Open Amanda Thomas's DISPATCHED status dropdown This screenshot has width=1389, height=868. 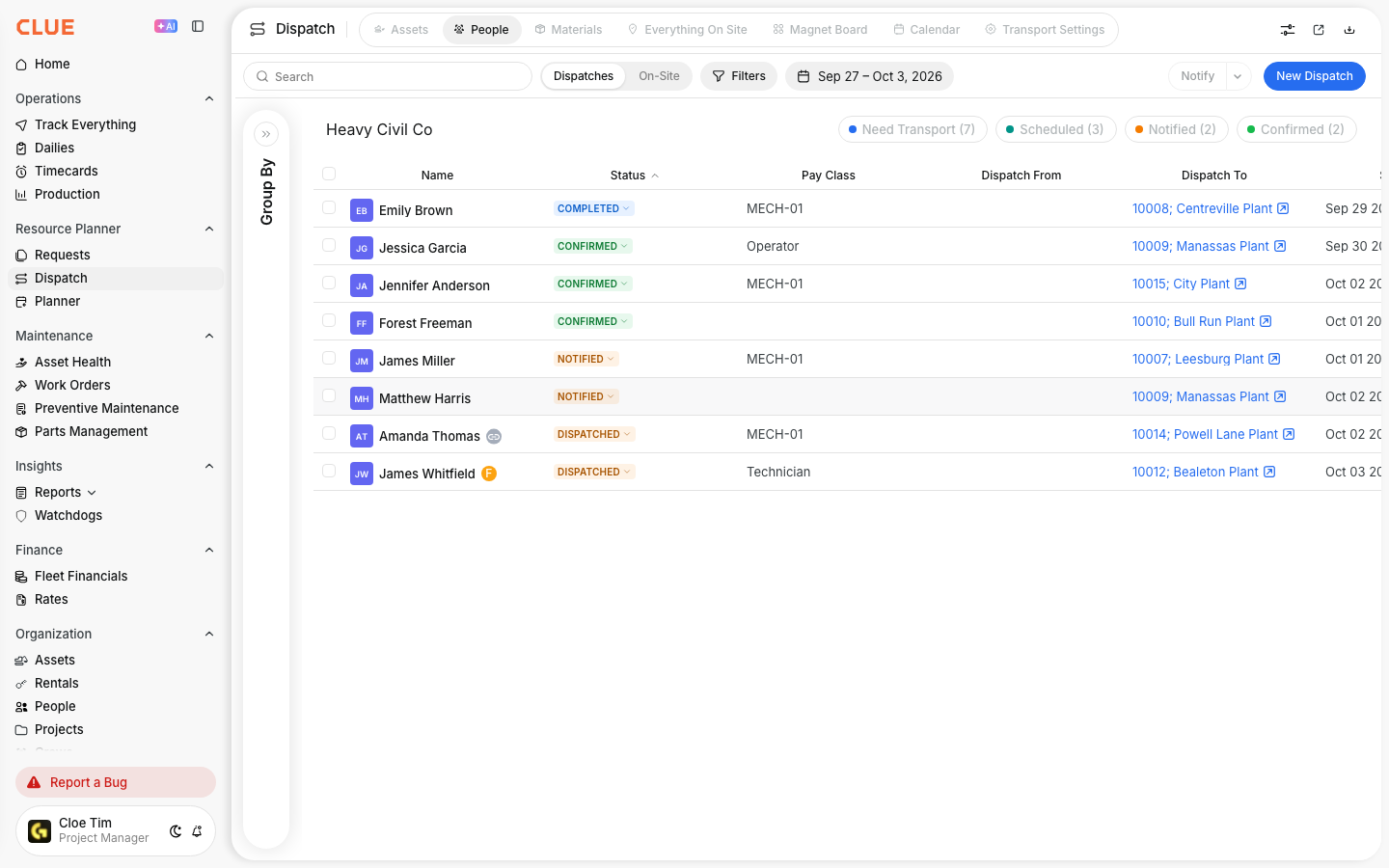[x=594, y=434]
